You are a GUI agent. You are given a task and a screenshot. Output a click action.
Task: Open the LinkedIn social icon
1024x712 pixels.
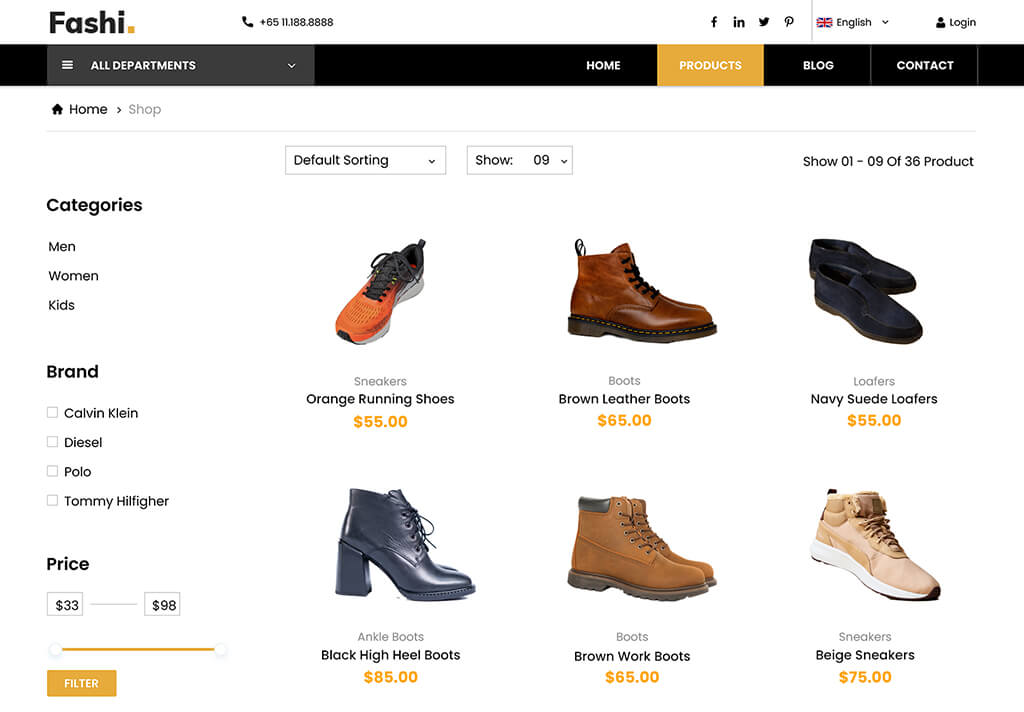(x=739, y=22)
